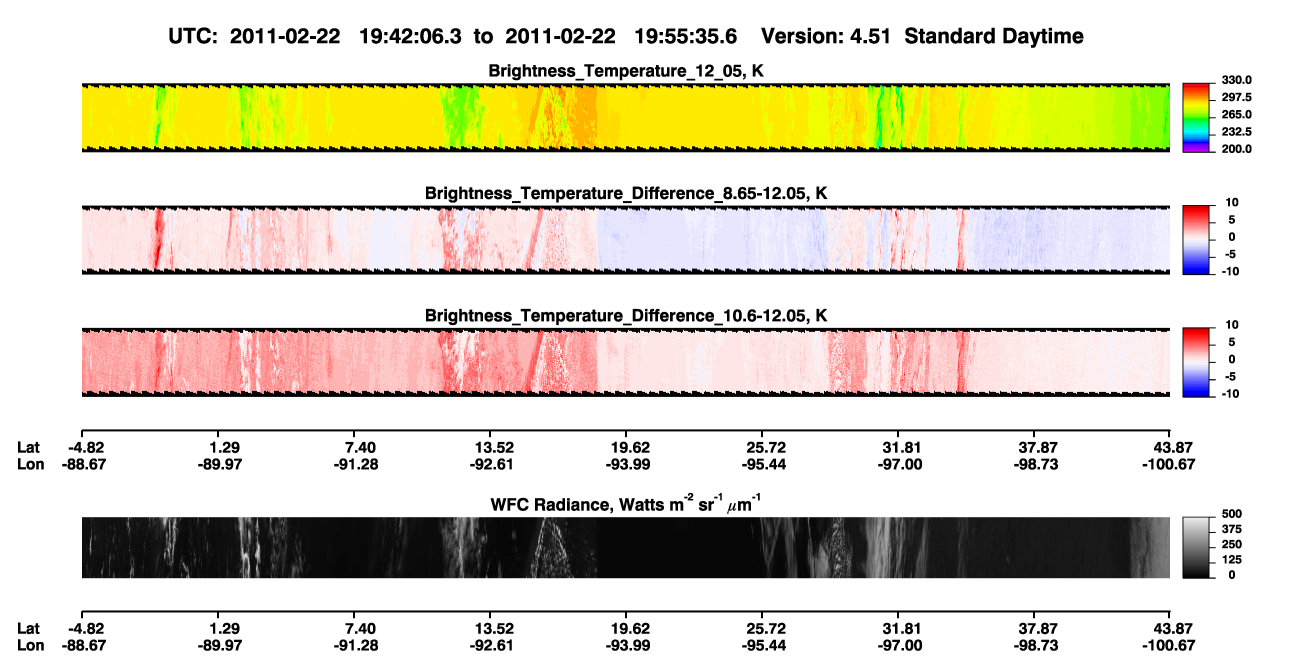Click the 8.65-12.05 difference image strip

tap(625, 240)
